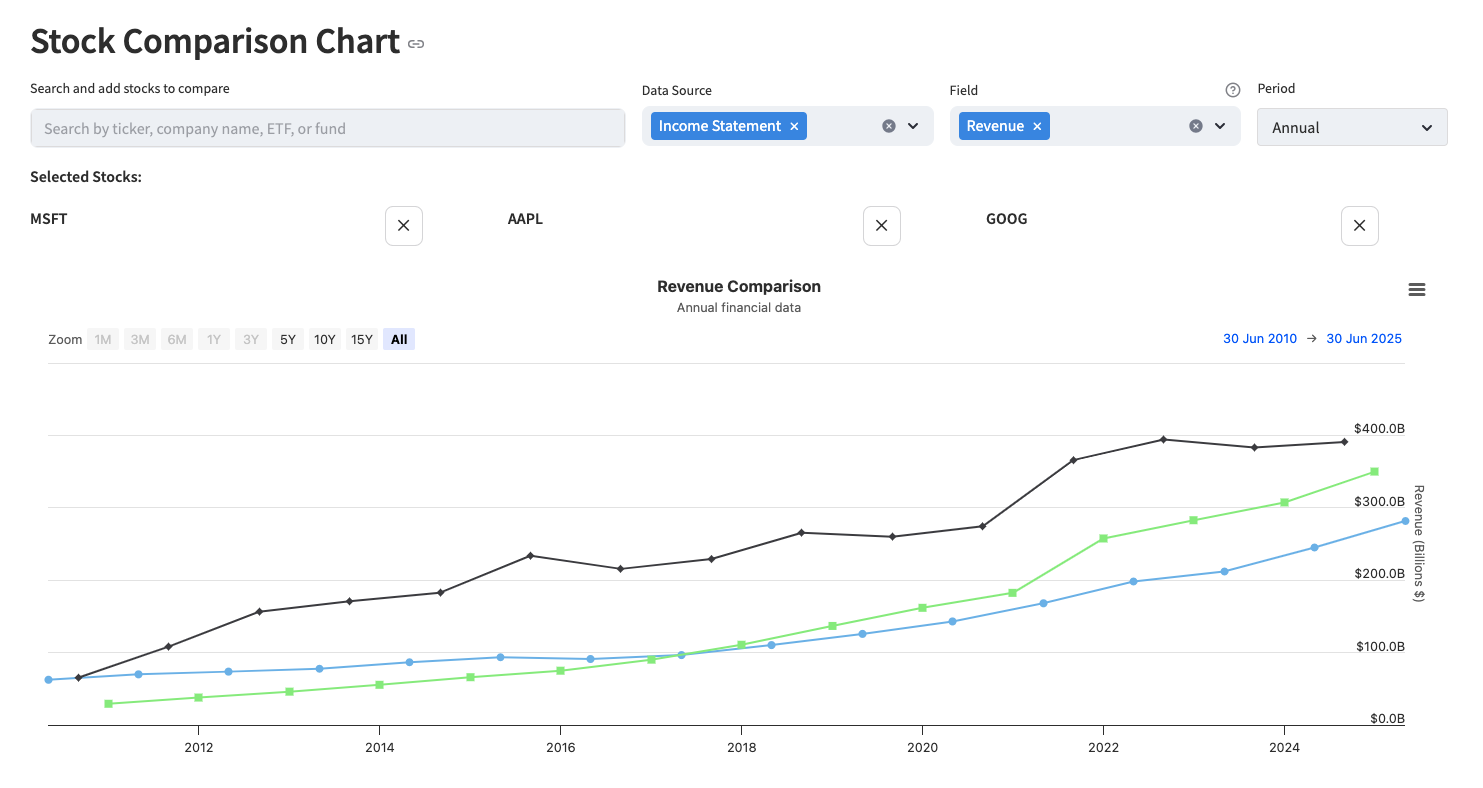
Task: Edit the 30 Jun 2010 start date
Action: click(1260, 339)
